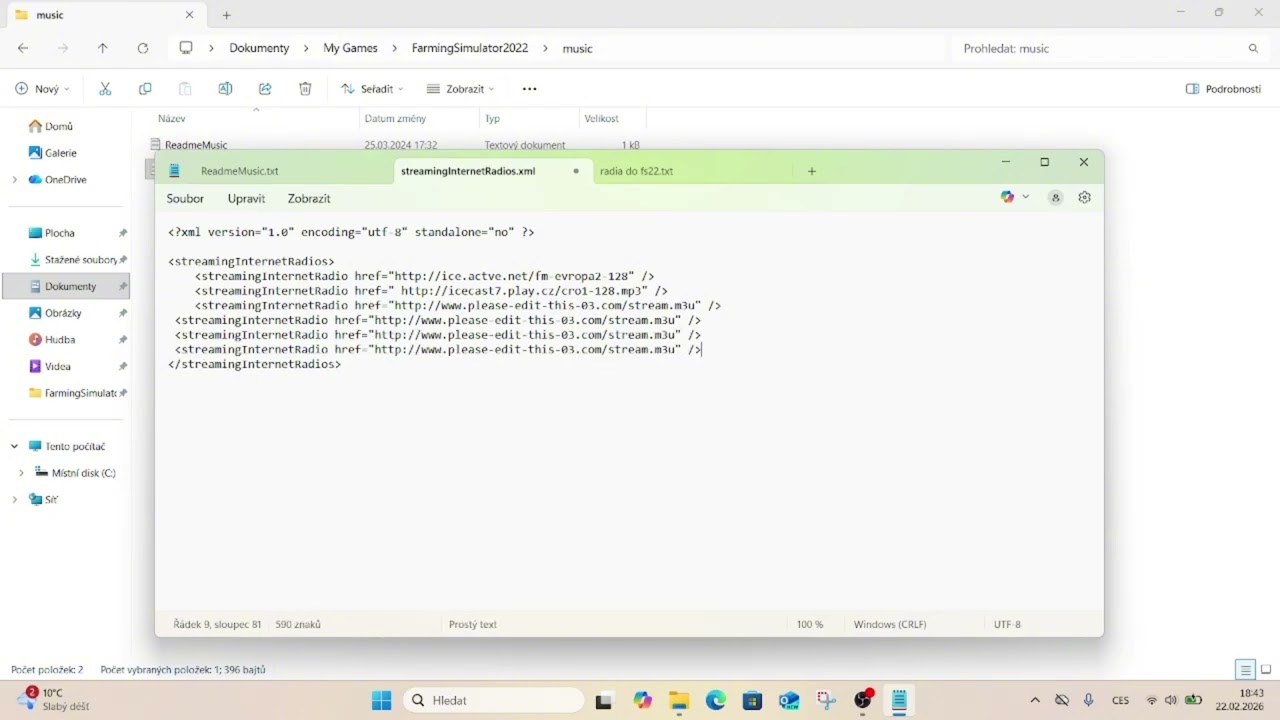This screenshot has width=1280, height=720.
Task: Click the Notepad account profile icon
Action: [x=1055, y=197]
